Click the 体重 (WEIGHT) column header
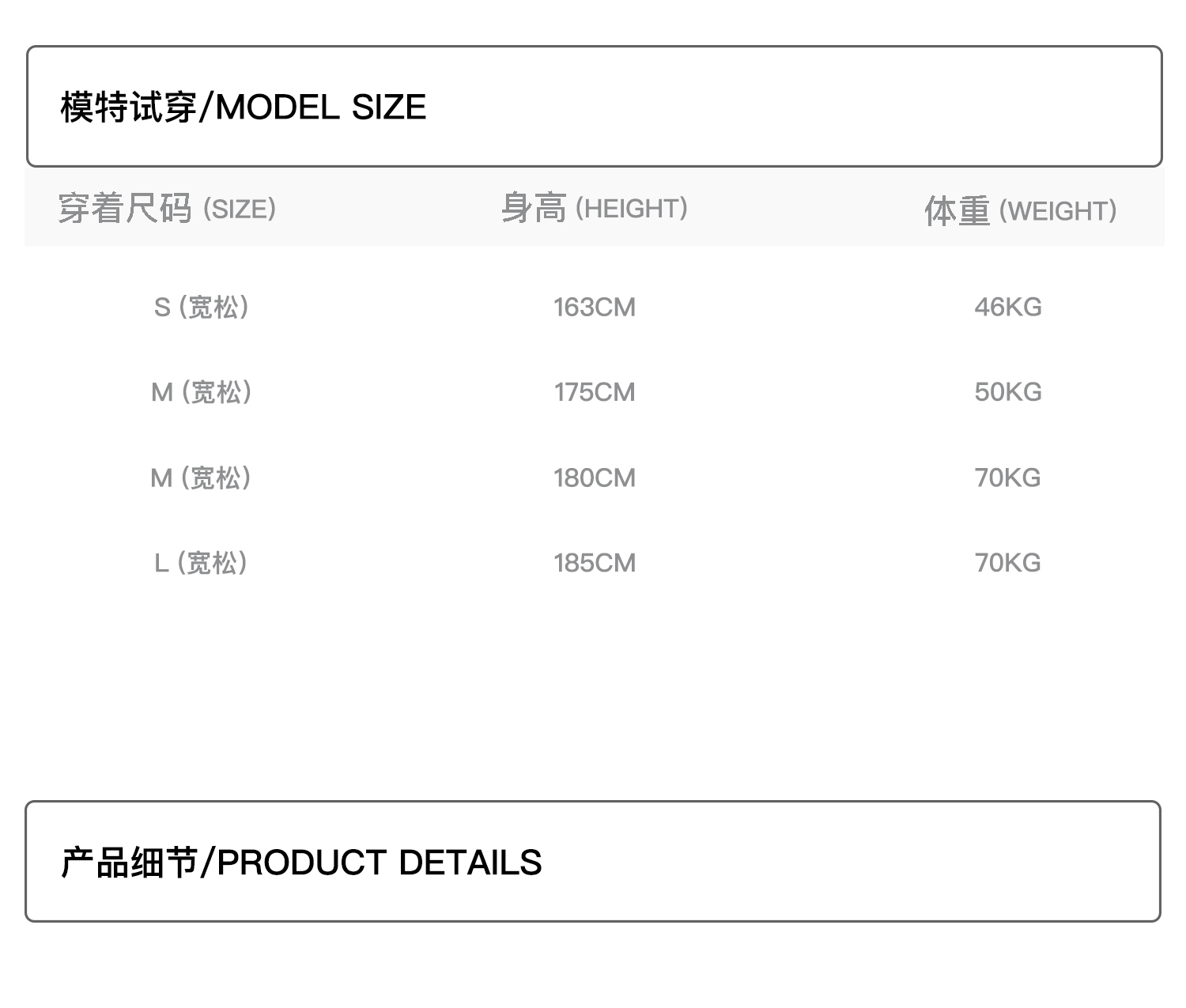Screen dimensions: 1186x1008 (1020, 211)
